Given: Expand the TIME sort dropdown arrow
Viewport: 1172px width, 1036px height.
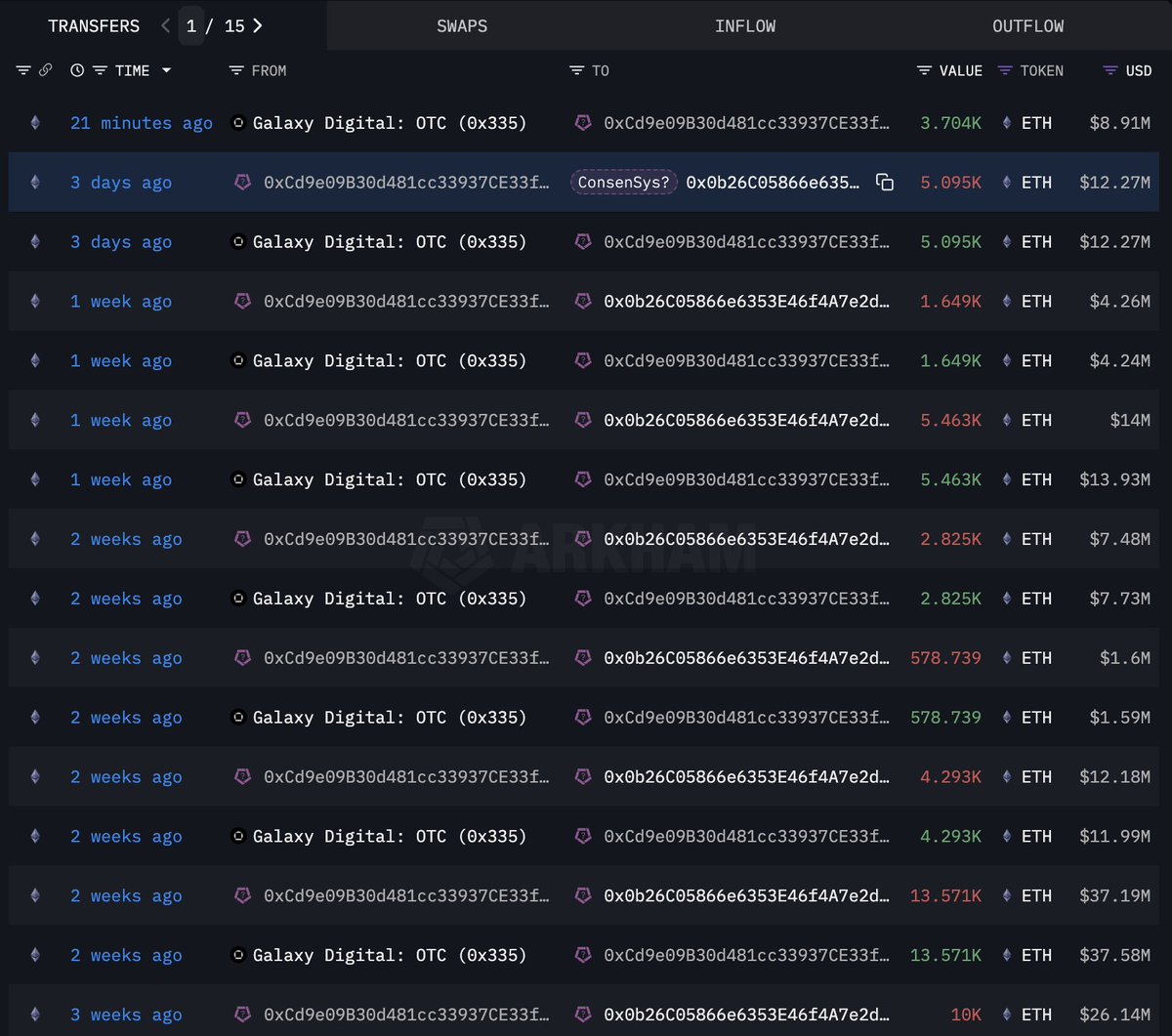Looking at the screenshot, I should 166,70.
